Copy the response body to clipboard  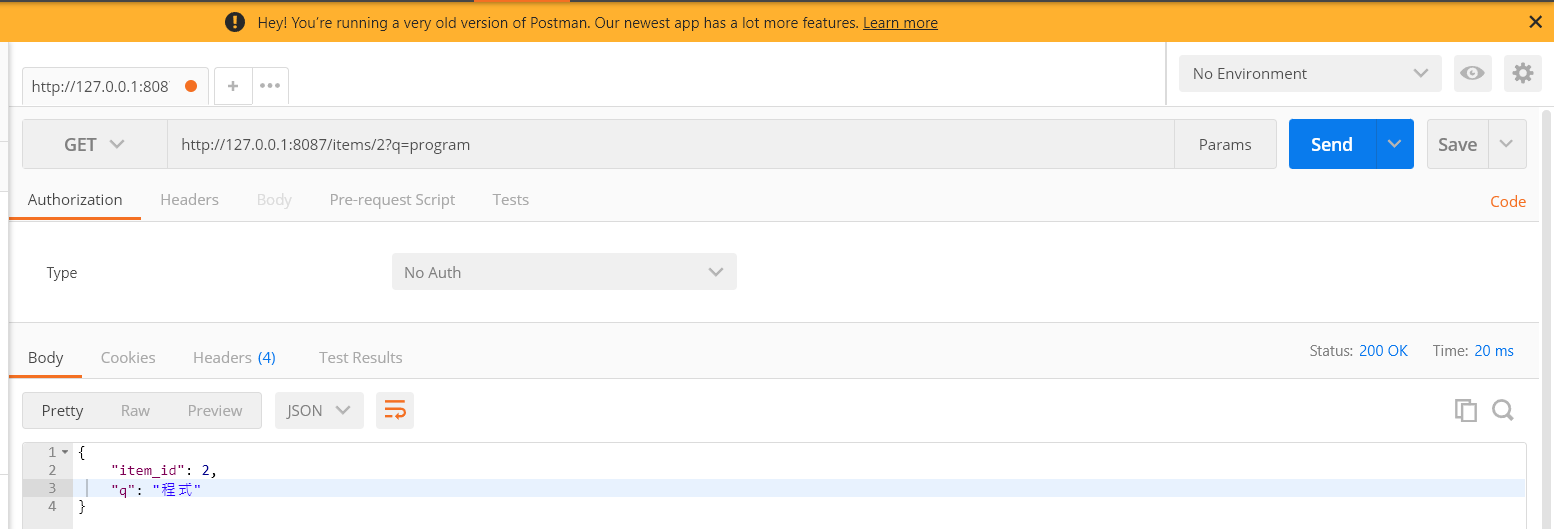point(1465,410)
